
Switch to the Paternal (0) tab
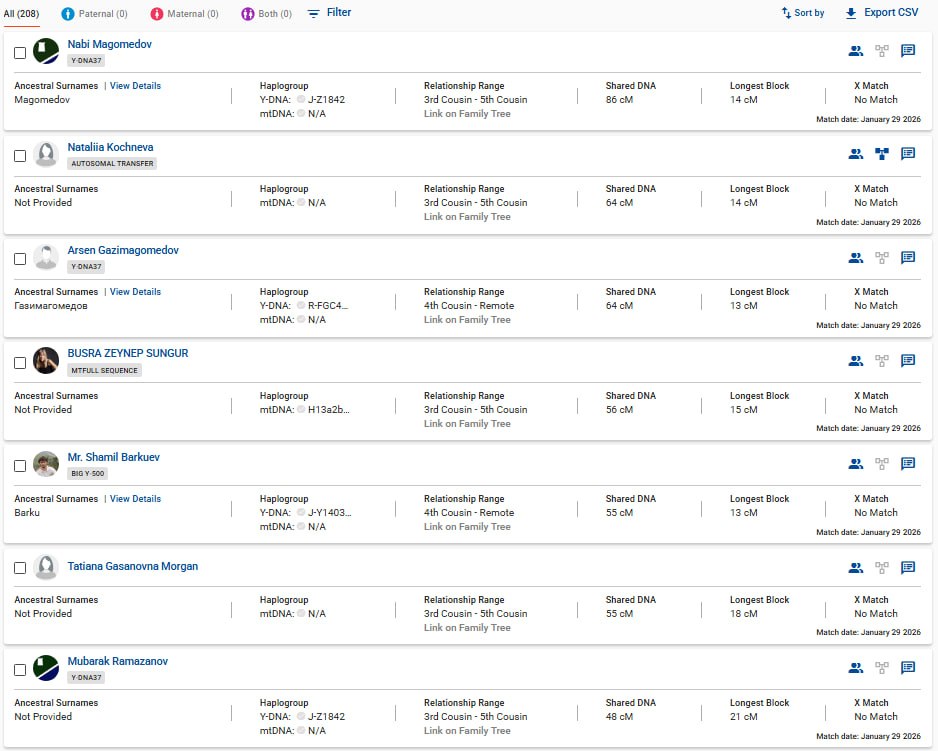point(95,13)
